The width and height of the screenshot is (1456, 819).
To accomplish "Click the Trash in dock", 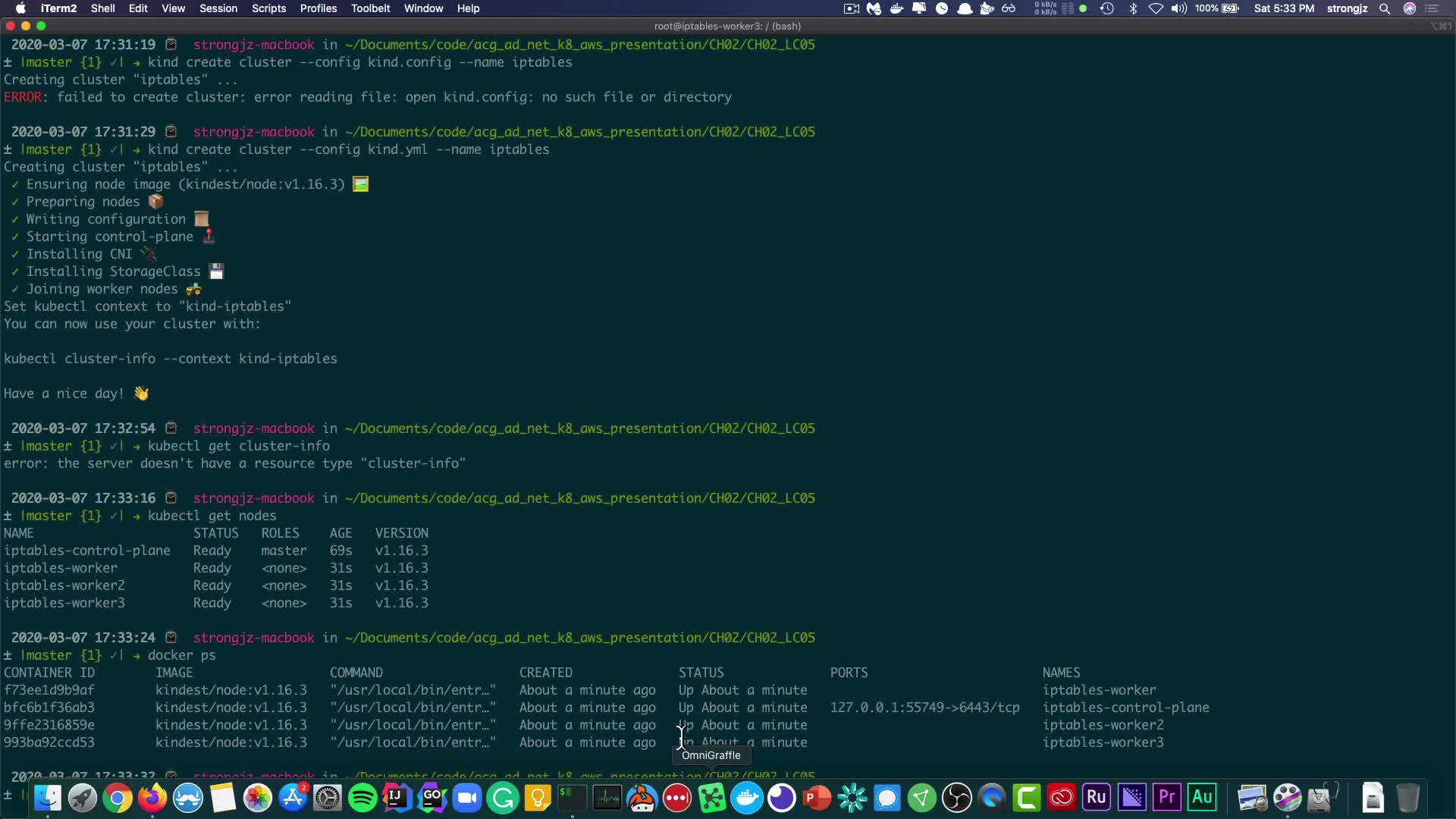I will pyautogui.click(x=1407, y=798).
